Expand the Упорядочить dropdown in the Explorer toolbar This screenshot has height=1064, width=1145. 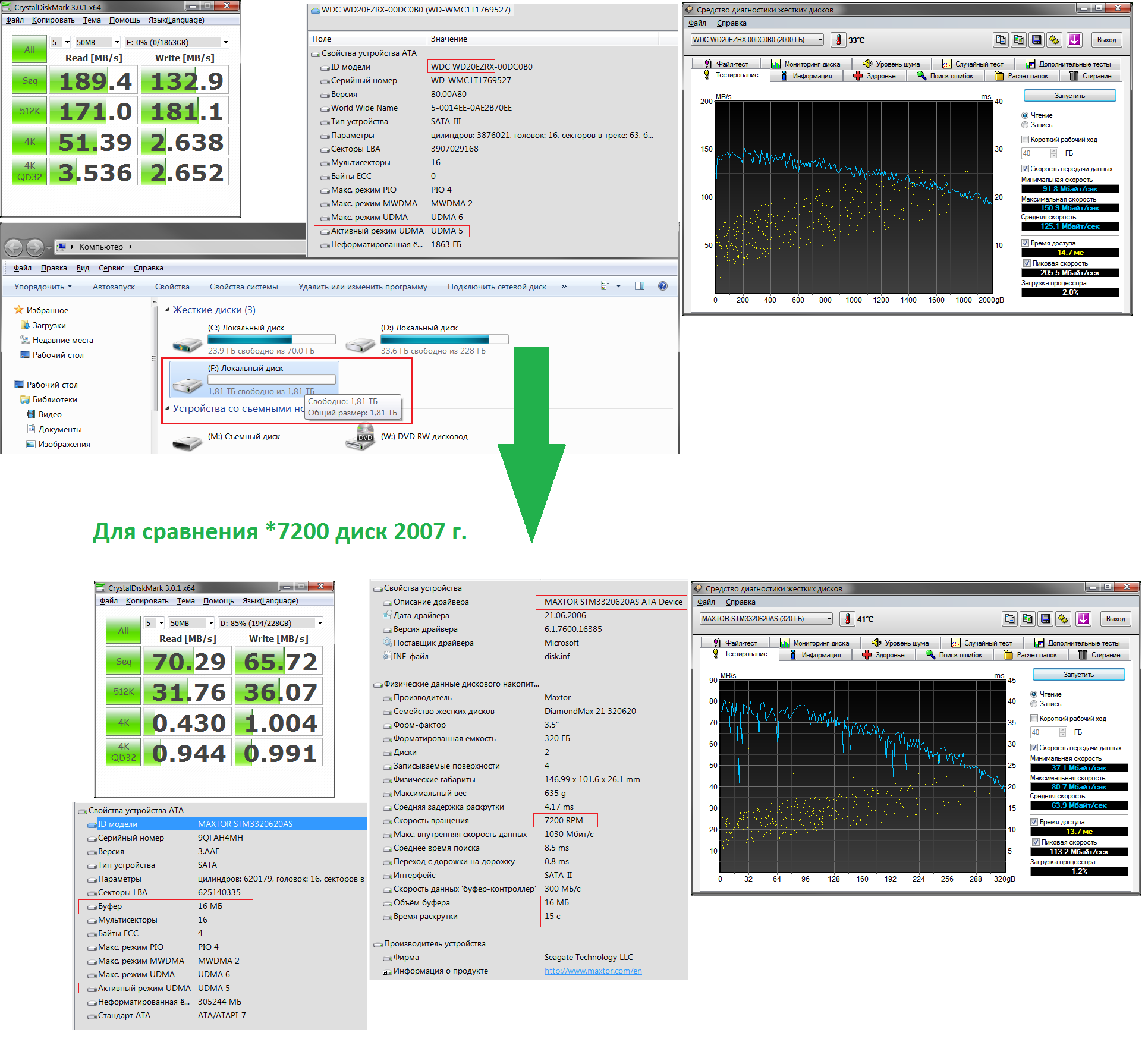coord(43,287)
